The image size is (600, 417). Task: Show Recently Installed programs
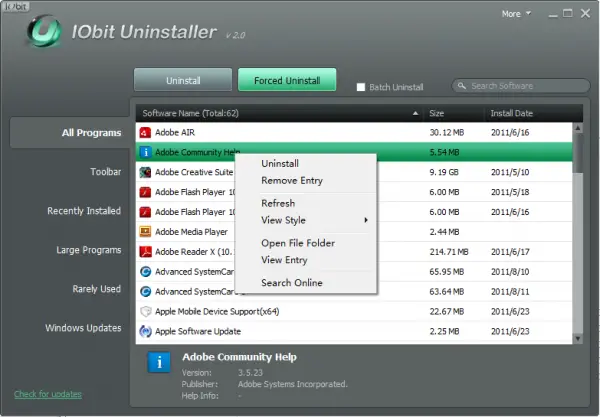point(84,211)
